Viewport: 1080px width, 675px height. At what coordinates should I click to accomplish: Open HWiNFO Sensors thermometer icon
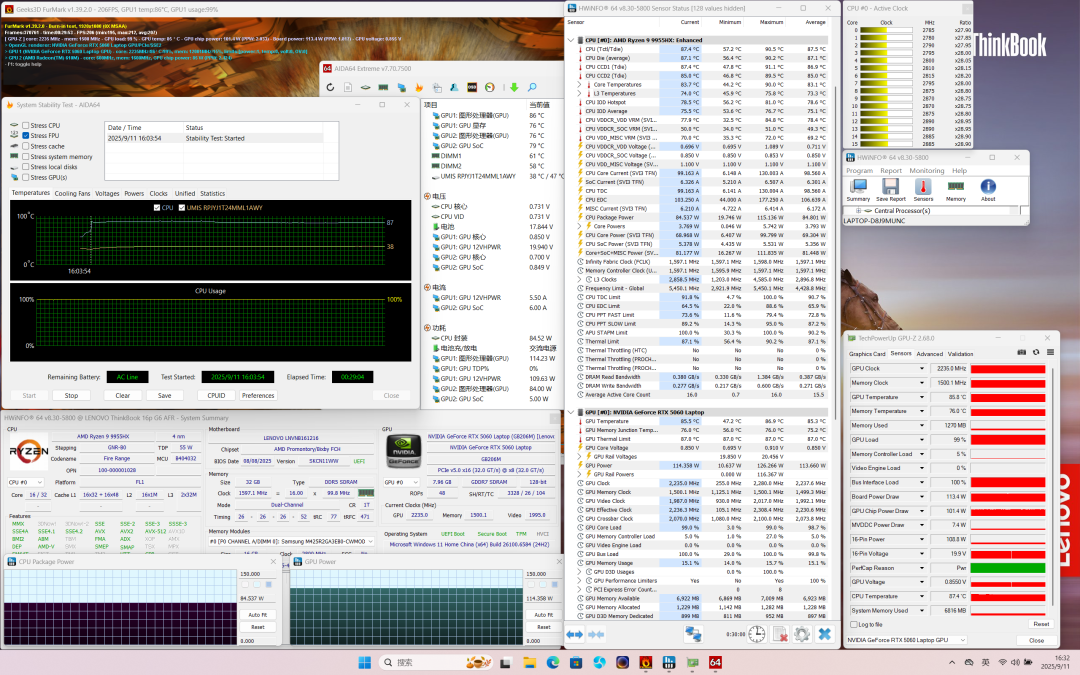coord(923,189)
